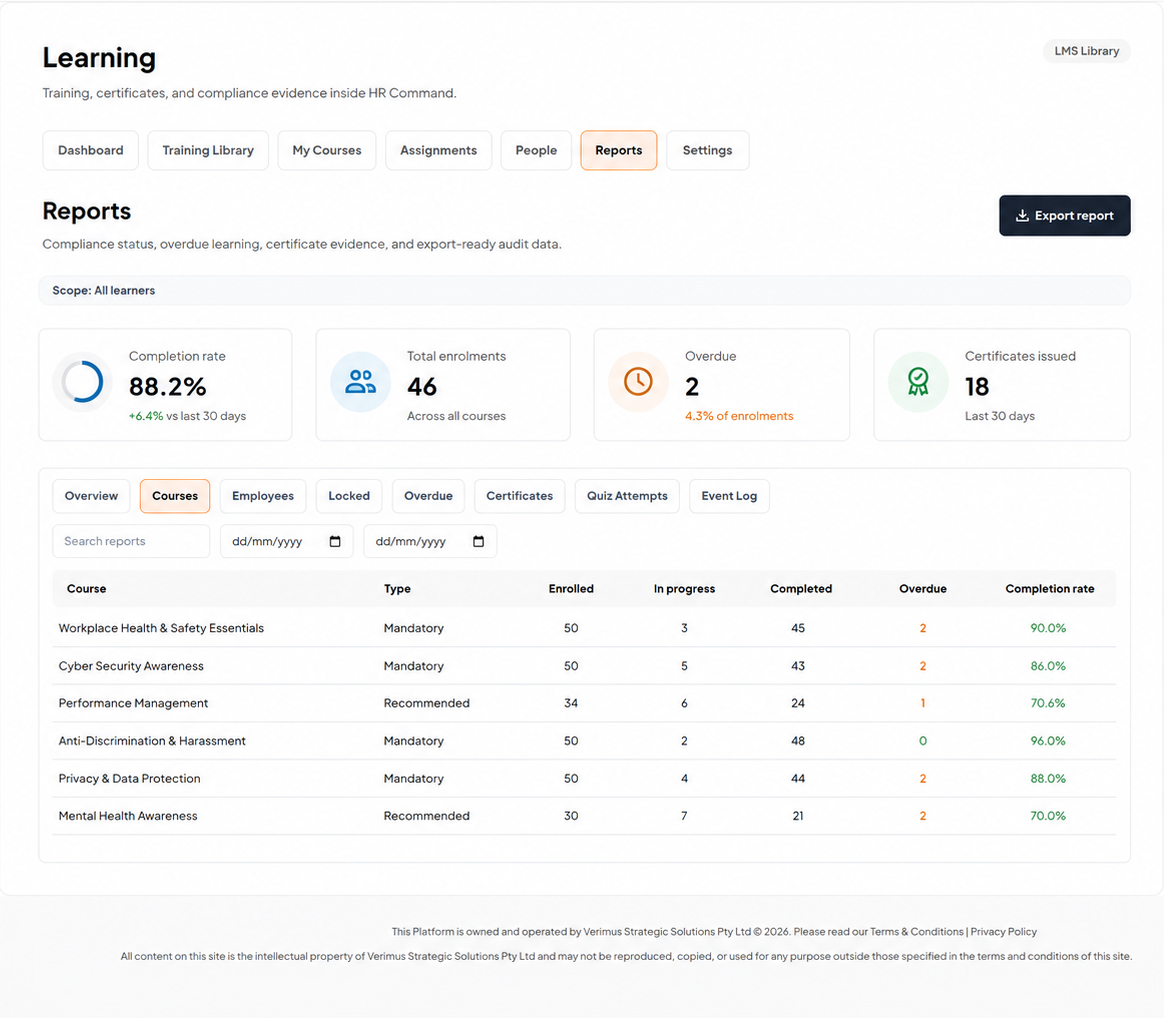
Task: Go to the My Courses tab
Action: [327, 150]
